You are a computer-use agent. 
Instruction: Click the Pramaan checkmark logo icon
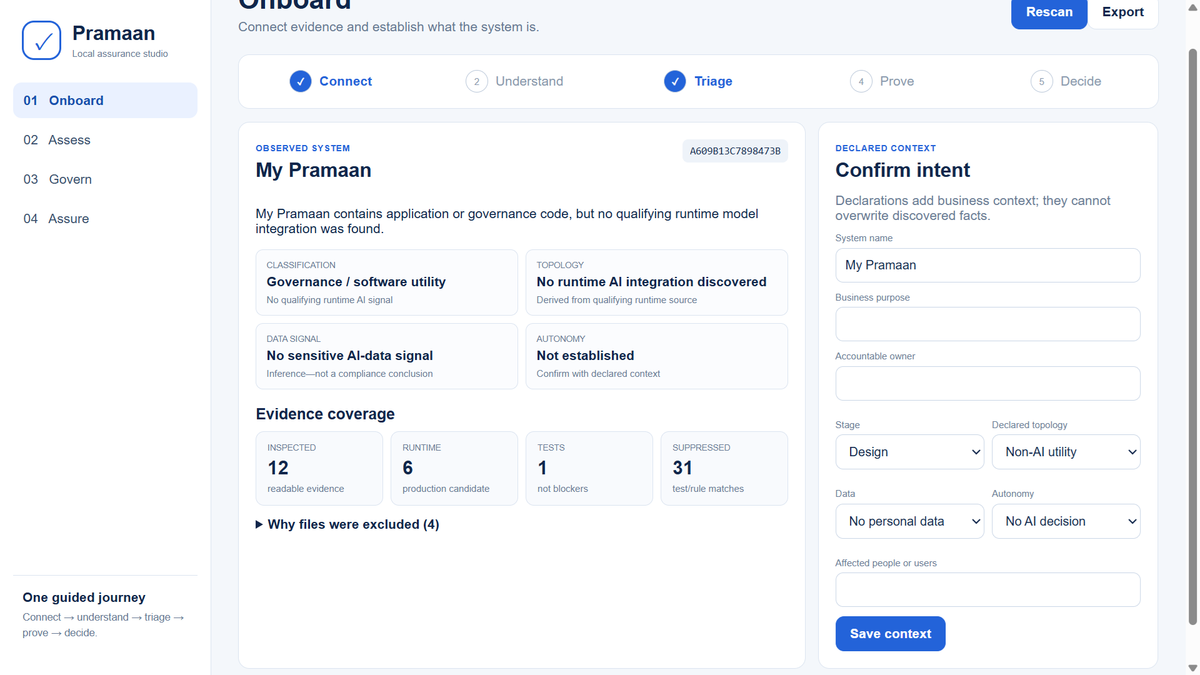42,41
